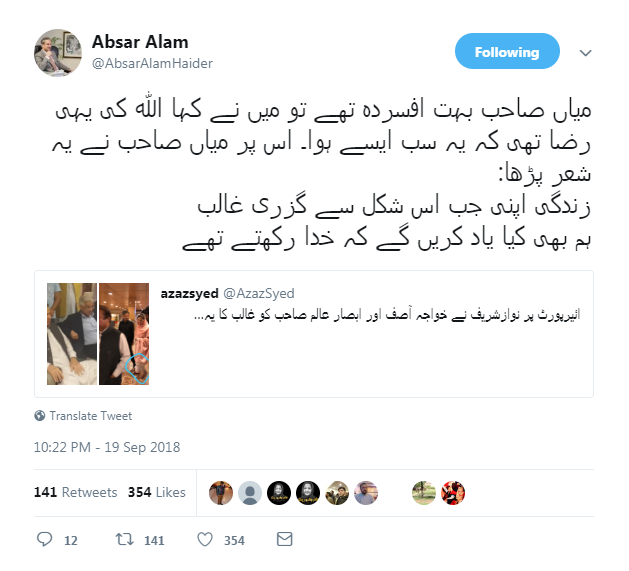Expand the tweet options chevron menu

(586, 53)
